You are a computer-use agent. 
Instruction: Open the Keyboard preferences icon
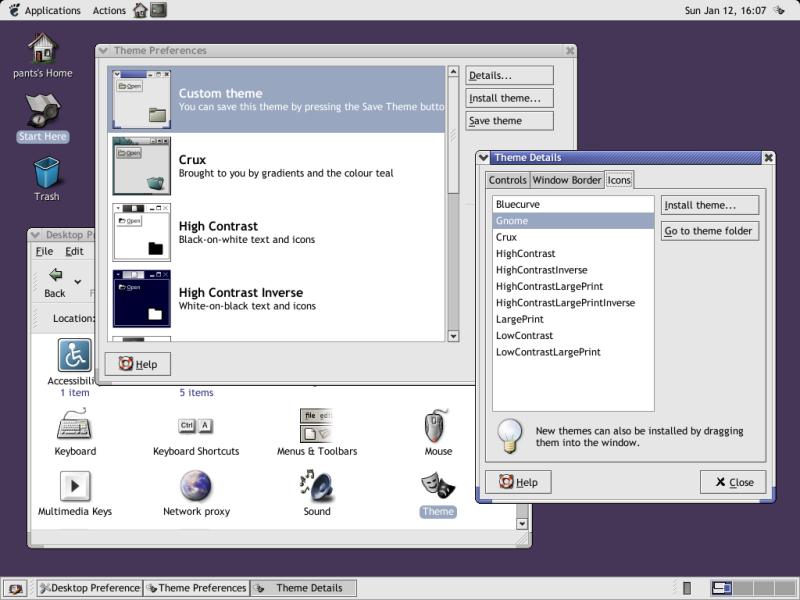click(x=75, y=427)
